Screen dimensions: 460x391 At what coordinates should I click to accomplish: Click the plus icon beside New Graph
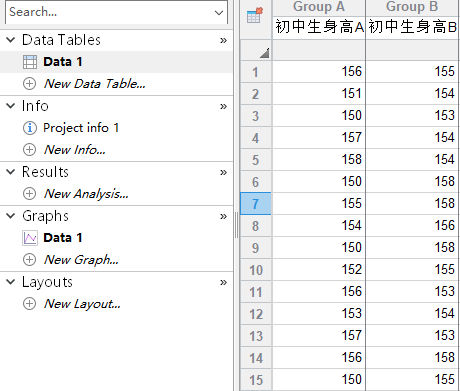(x=29, y=260)
